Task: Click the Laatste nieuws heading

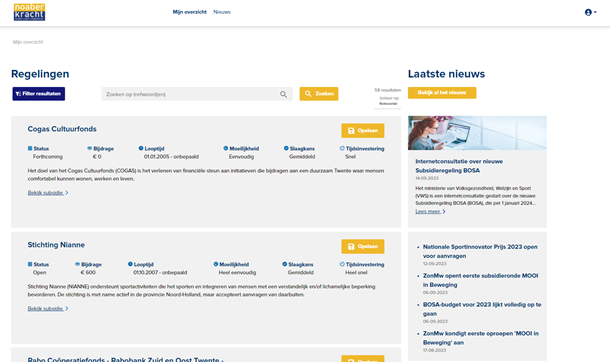Action: pyautogui.click(x=446, y=74)
